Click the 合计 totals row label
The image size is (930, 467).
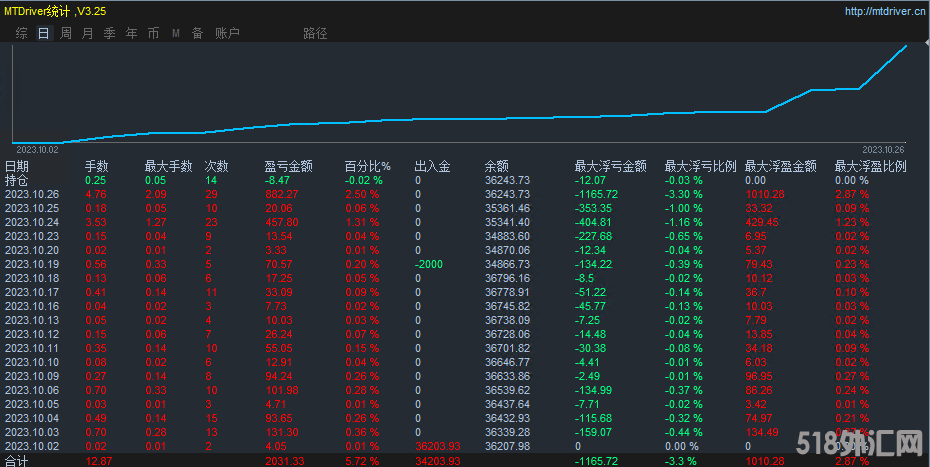coord(17,460)
